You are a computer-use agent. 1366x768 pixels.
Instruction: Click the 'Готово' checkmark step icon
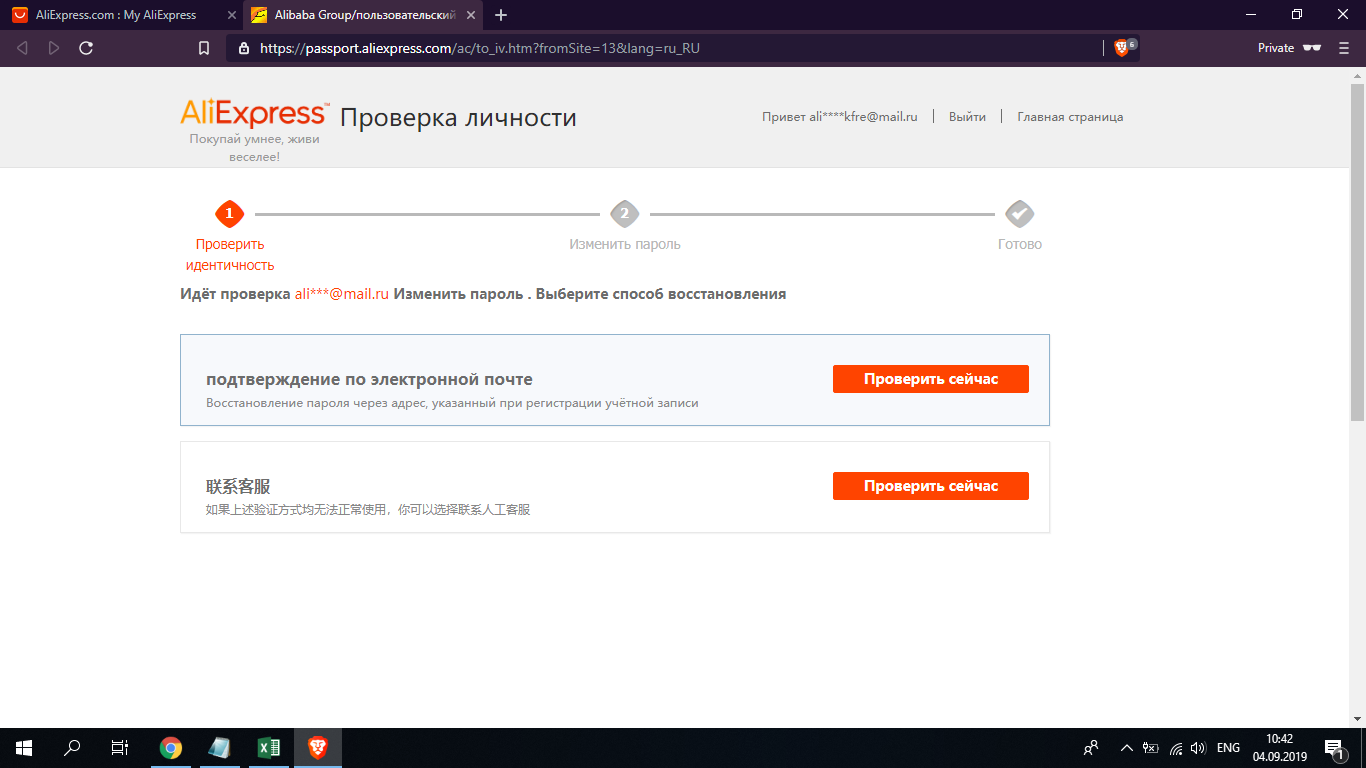tap(1020, 213)
